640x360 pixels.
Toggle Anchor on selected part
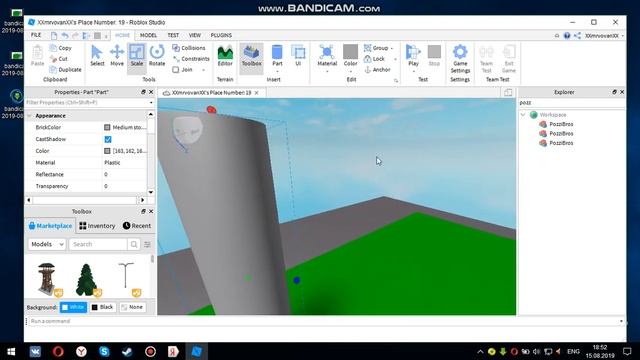pos(377,69)
